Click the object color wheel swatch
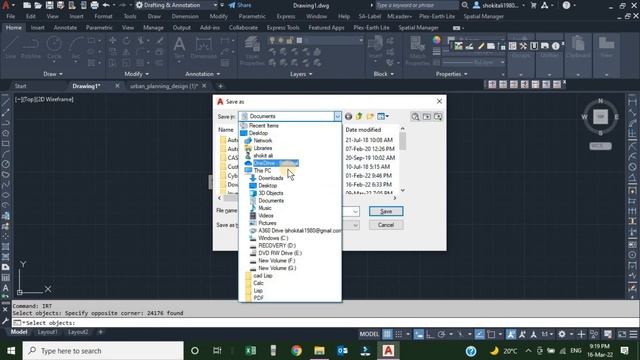This screenshot has width=640, height=360. point(437,40)
